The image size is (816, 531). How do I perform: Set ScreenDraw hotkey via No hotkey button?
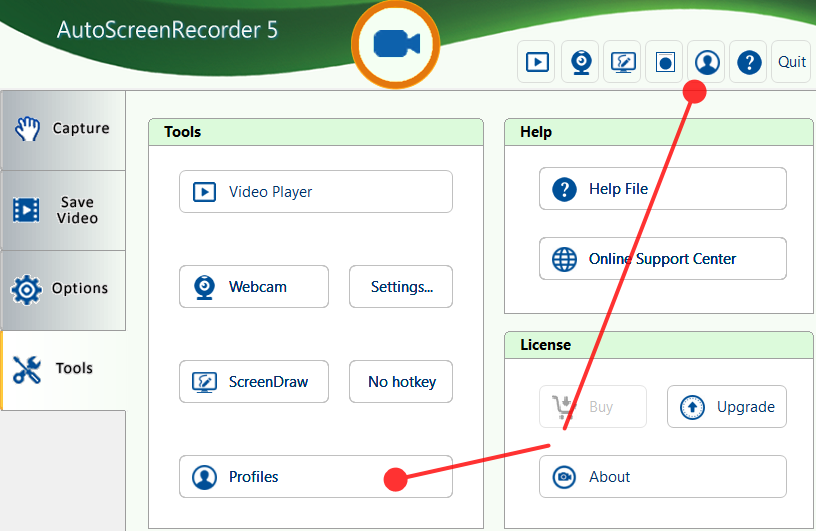[x=401, y=382]
